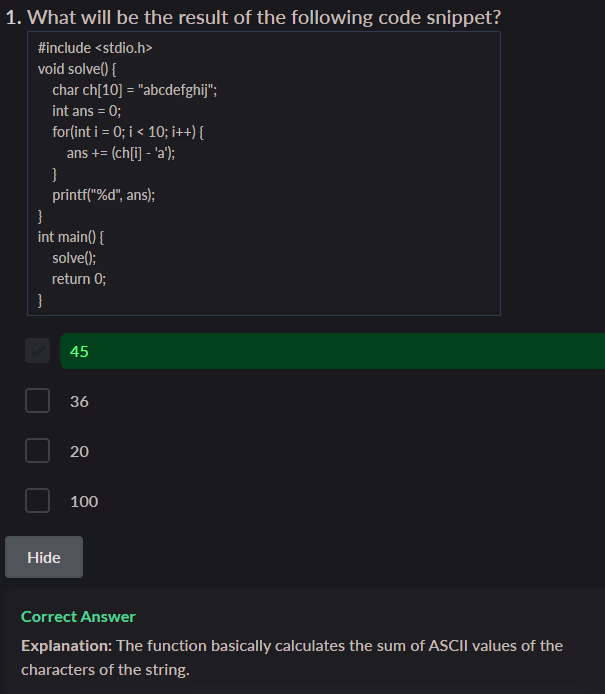605x694 pixels.
Task: Click the #include <stdio.h> code line
Action: click(x=95, y=48)
